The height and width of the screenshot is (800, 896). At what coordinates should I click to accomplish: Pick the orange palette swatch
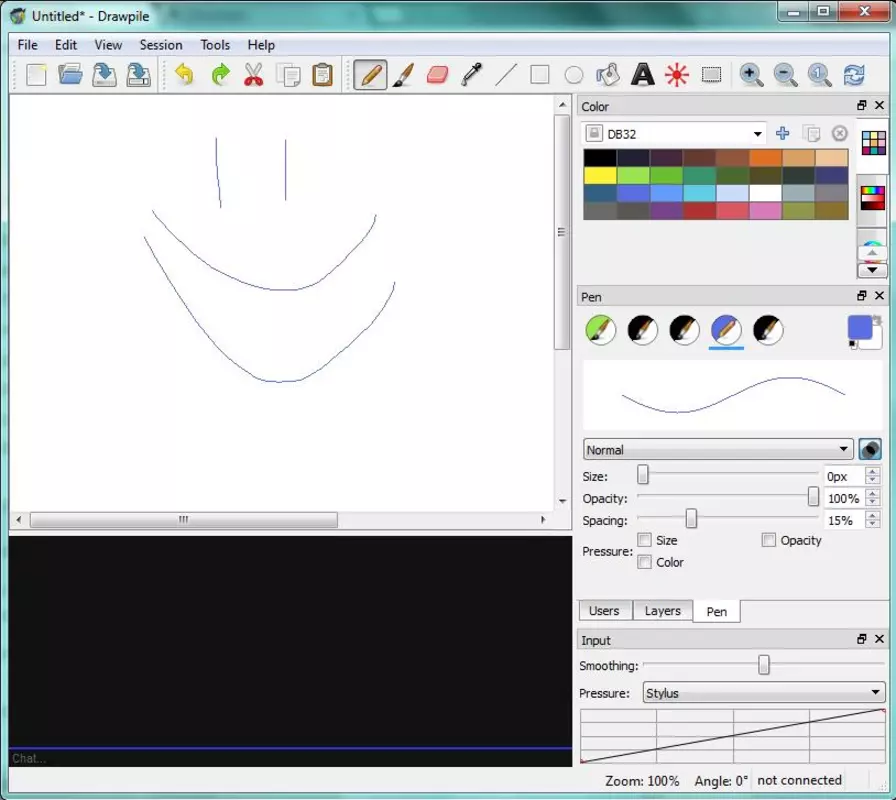[765, 158]
